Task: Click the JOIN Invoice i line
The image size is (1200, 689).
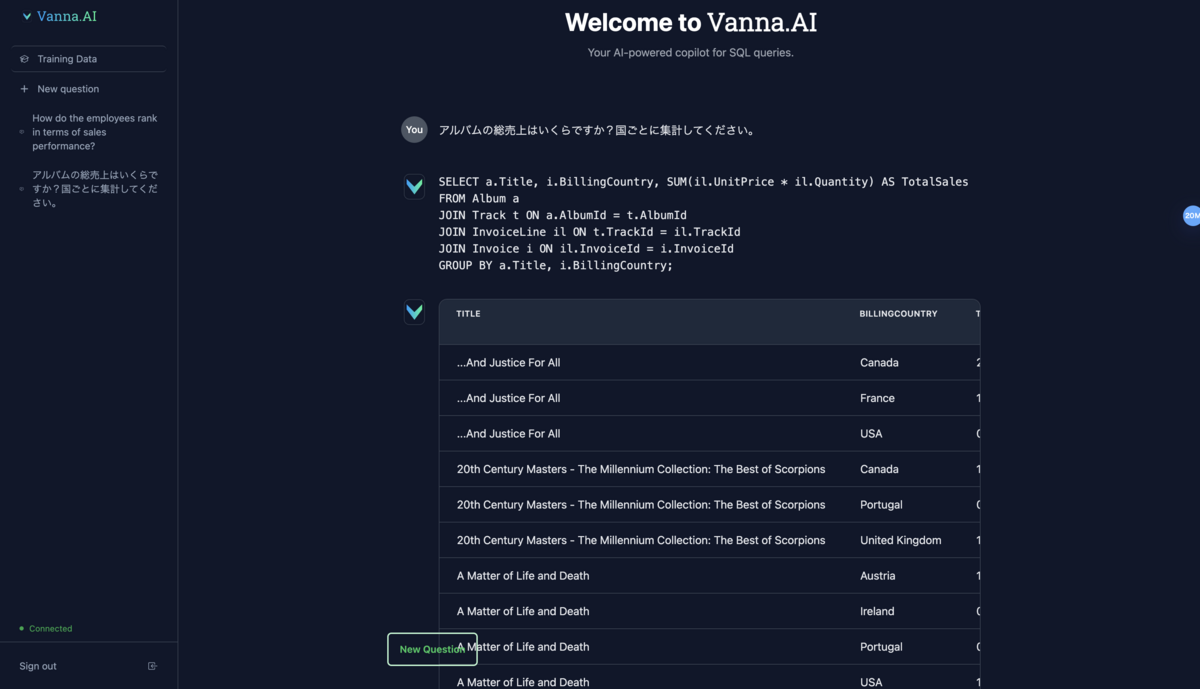Action: point(586,248)
